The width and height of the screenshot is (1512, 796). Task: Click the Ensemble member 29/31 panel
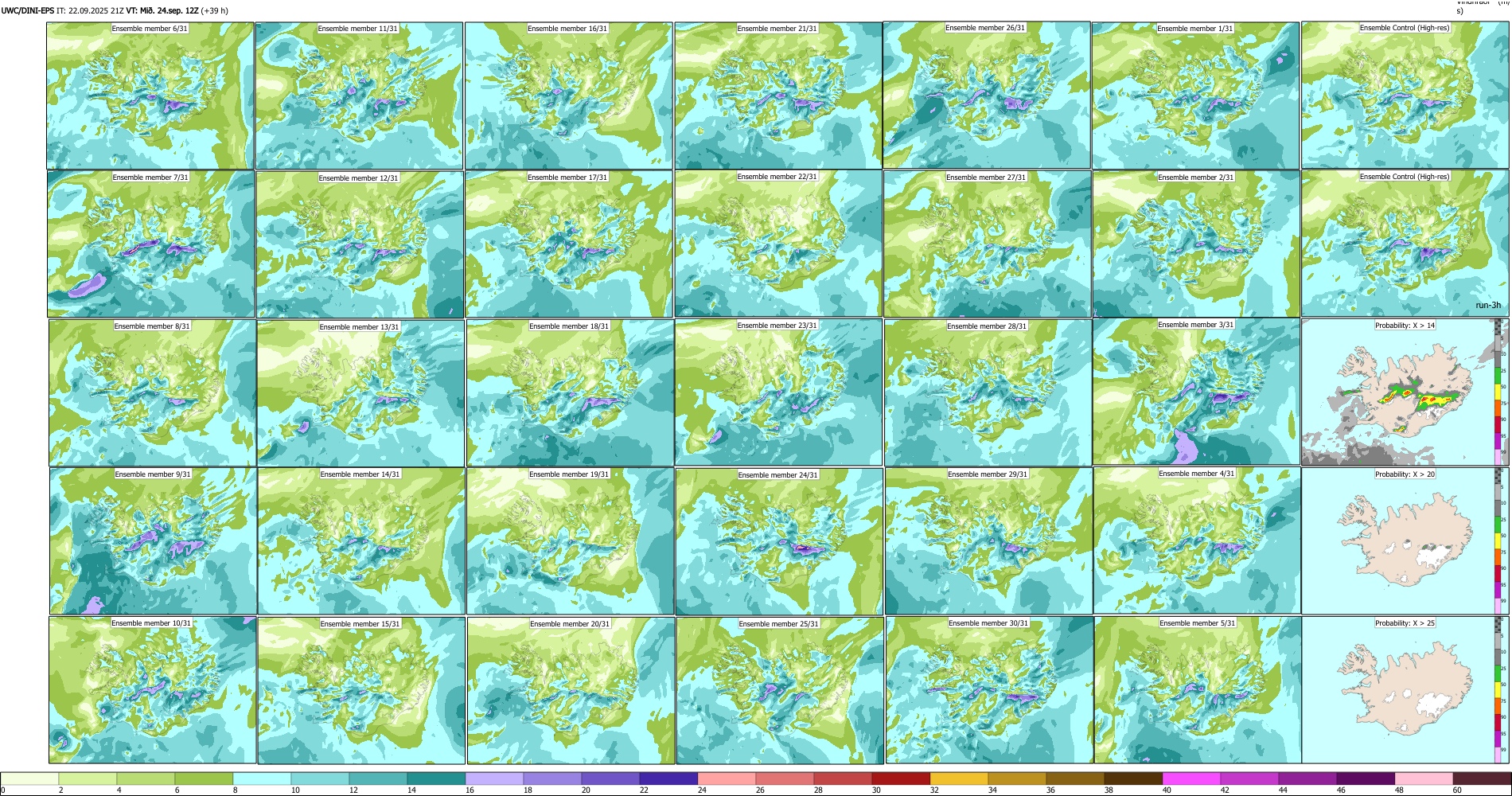[x=988, y=541]
